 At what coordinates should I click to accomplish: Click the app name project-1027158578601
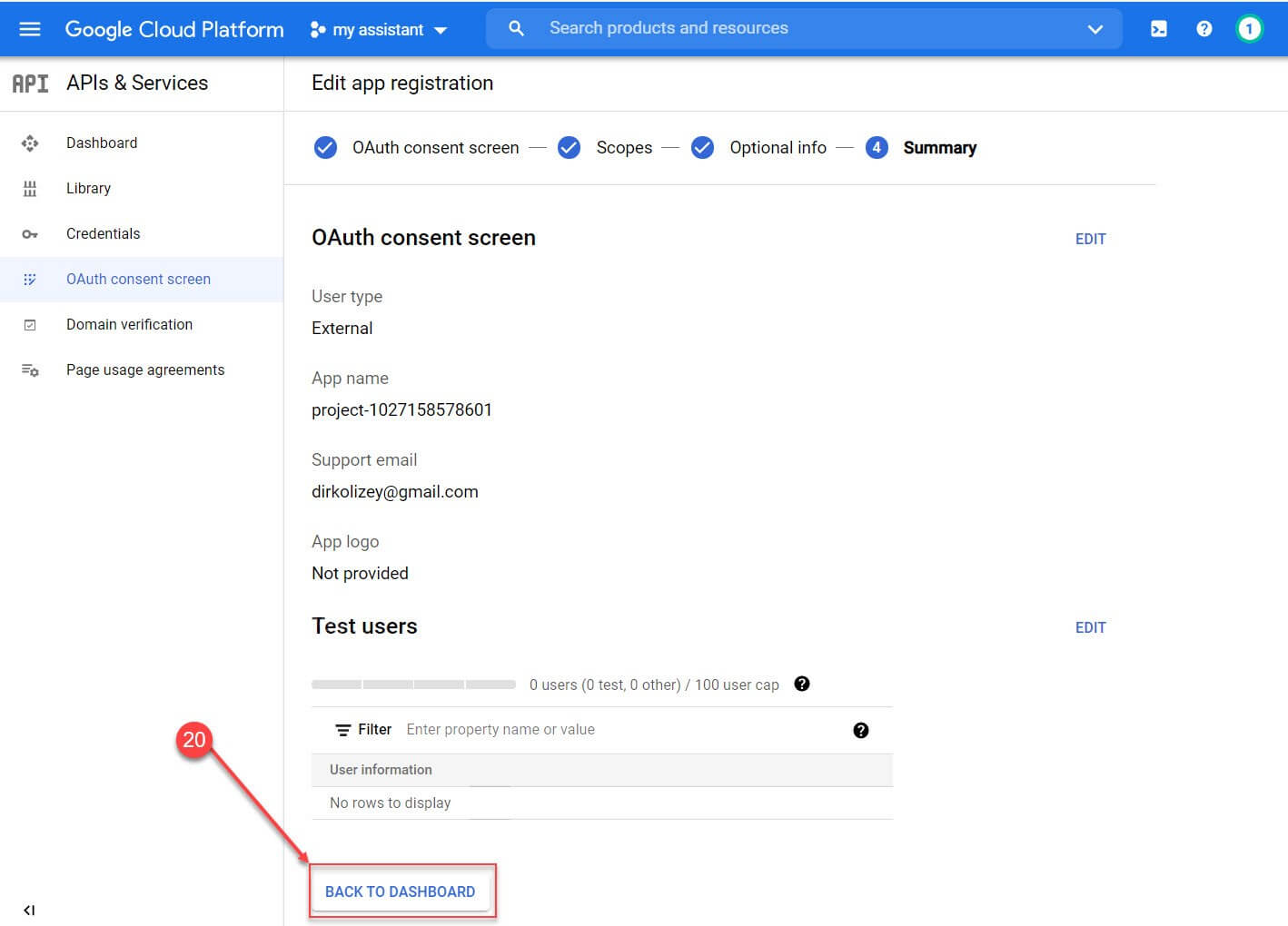[401, 409]
